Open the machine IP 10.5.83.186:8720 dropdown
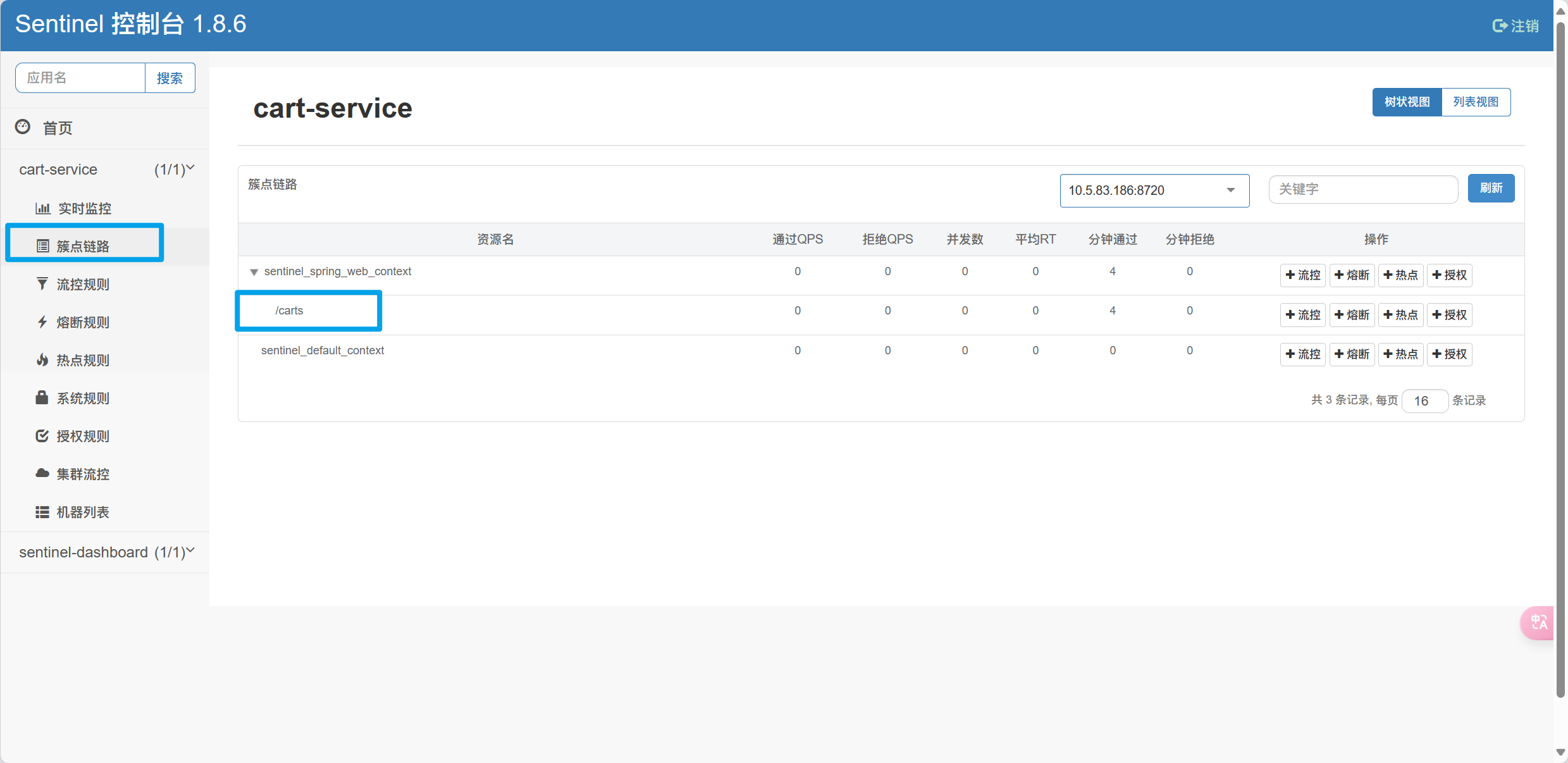 point(1154,190)
